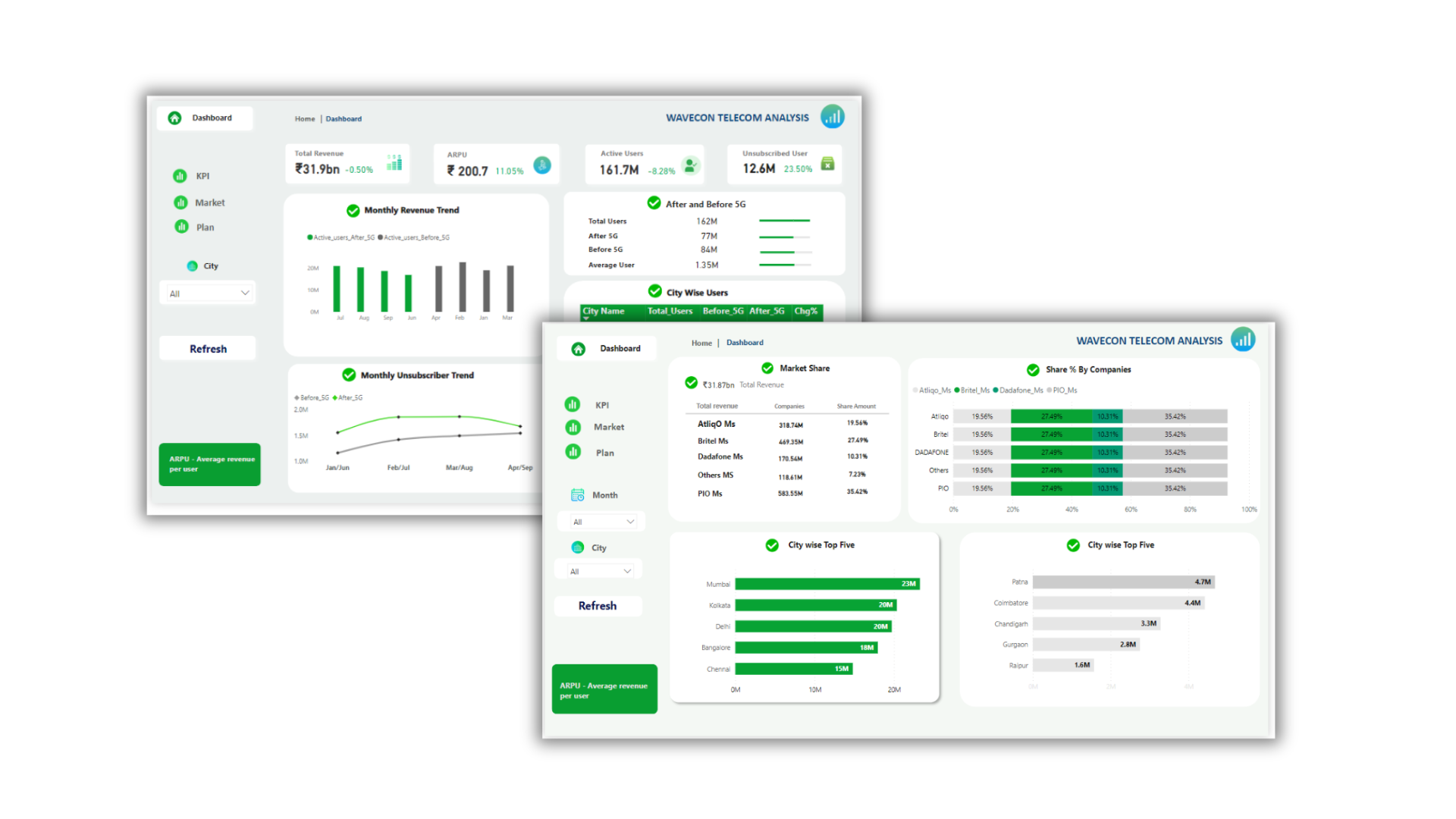Click the check mark beside Monthly Revenue Trend
The width and height of the screenshot is (1456, 819).
point(353,211)
